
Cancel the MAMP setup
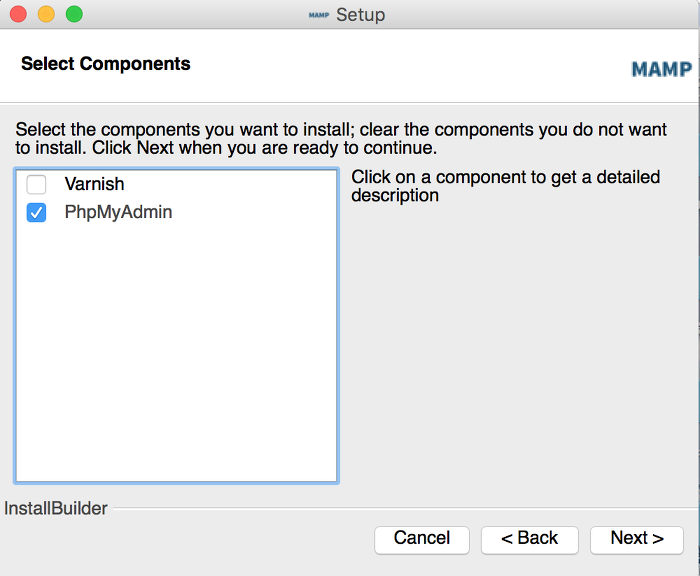pyautogui.click(x=422, y=540)
